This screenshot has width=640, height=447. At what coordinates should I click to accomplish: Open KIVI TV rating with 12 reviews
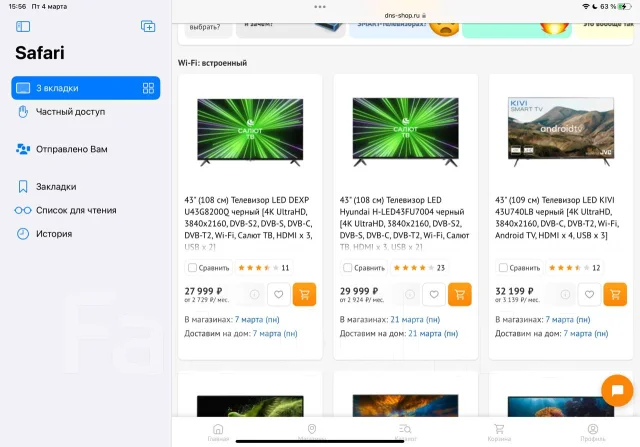click(575, 268)
